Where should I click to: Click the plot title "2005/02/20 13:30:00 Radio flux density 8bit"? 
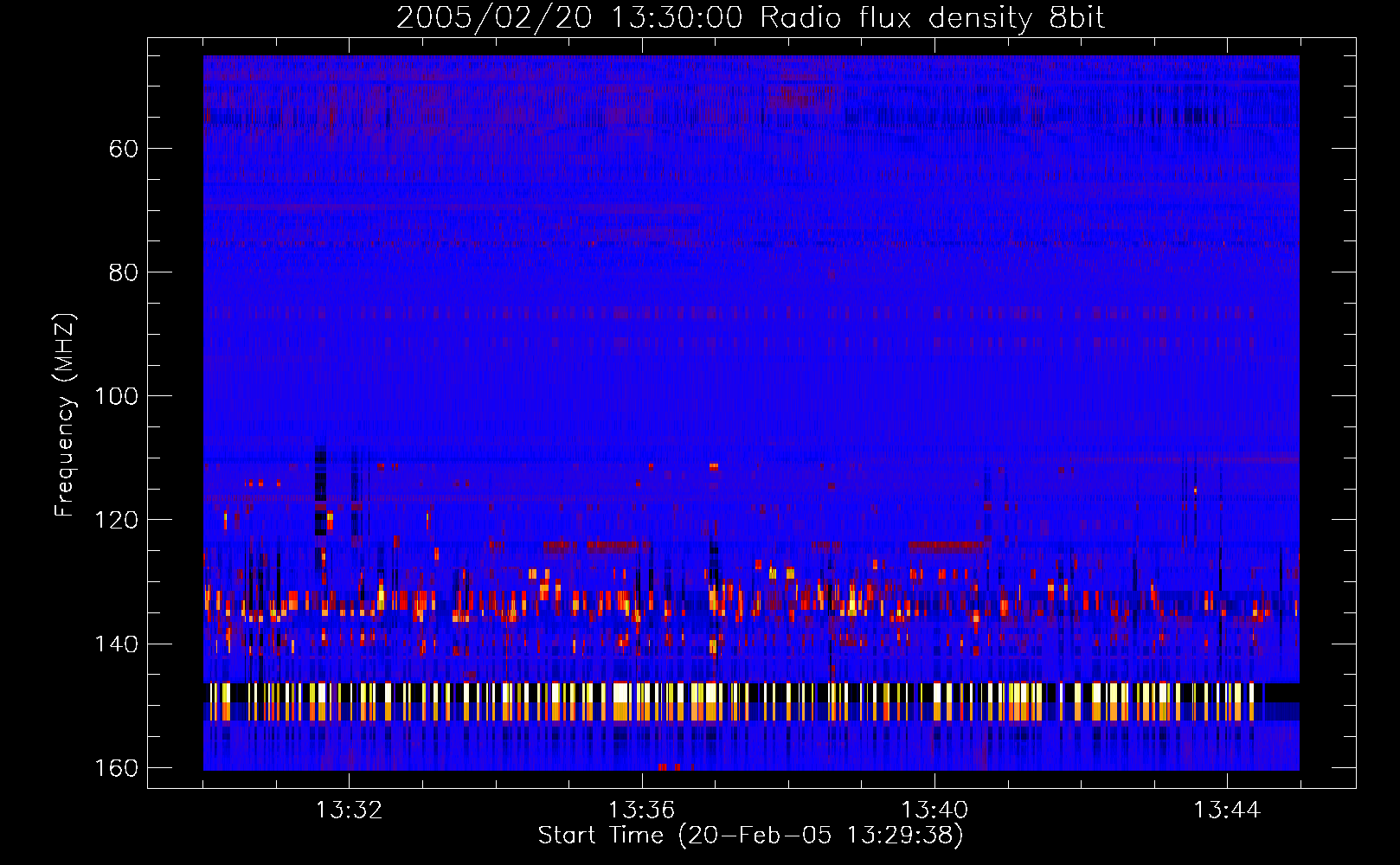[x=750, y=18]
